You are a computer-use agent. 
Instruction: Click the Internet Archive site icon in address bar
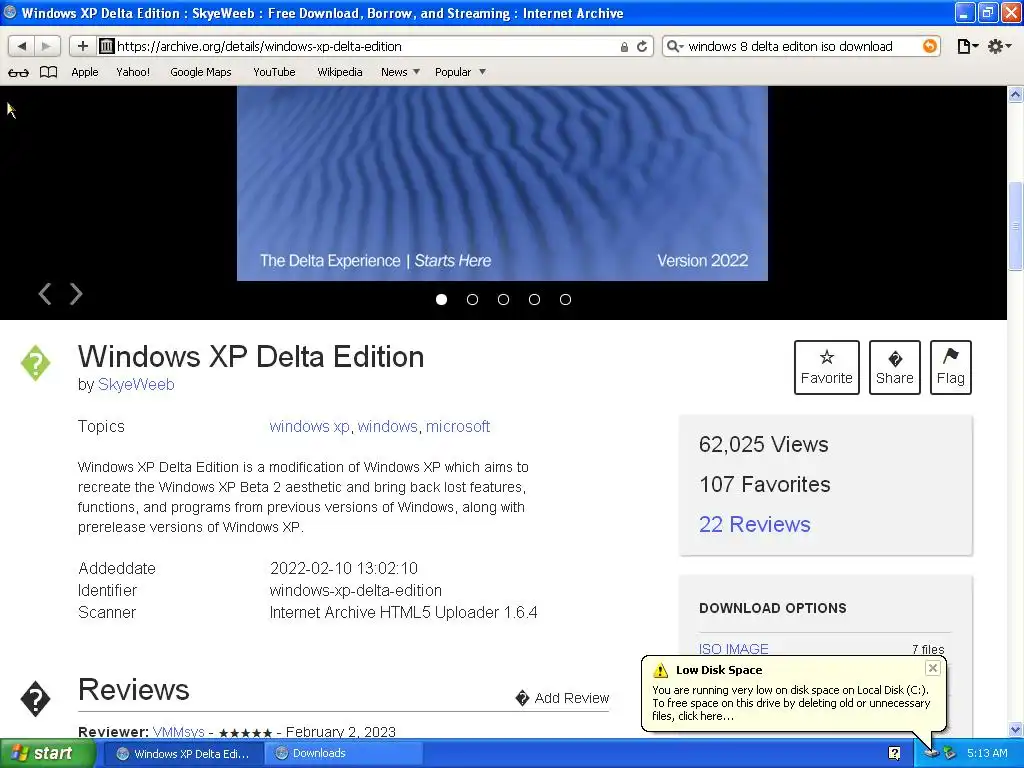point(106,46)
